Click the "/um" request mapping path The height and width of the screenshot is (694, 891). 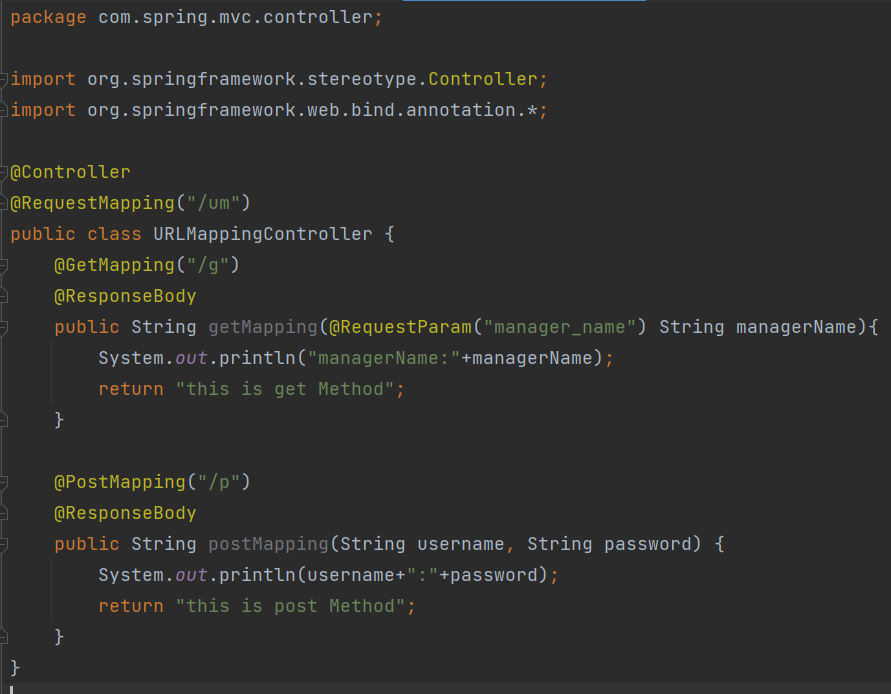tap(212, 203)
